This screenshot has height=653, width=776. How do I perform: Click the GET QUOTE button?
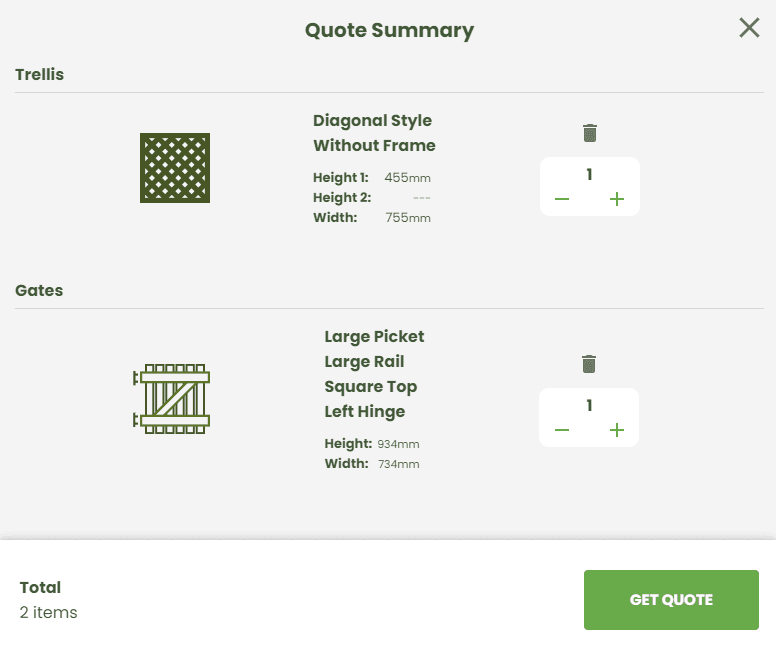(671, 600)
